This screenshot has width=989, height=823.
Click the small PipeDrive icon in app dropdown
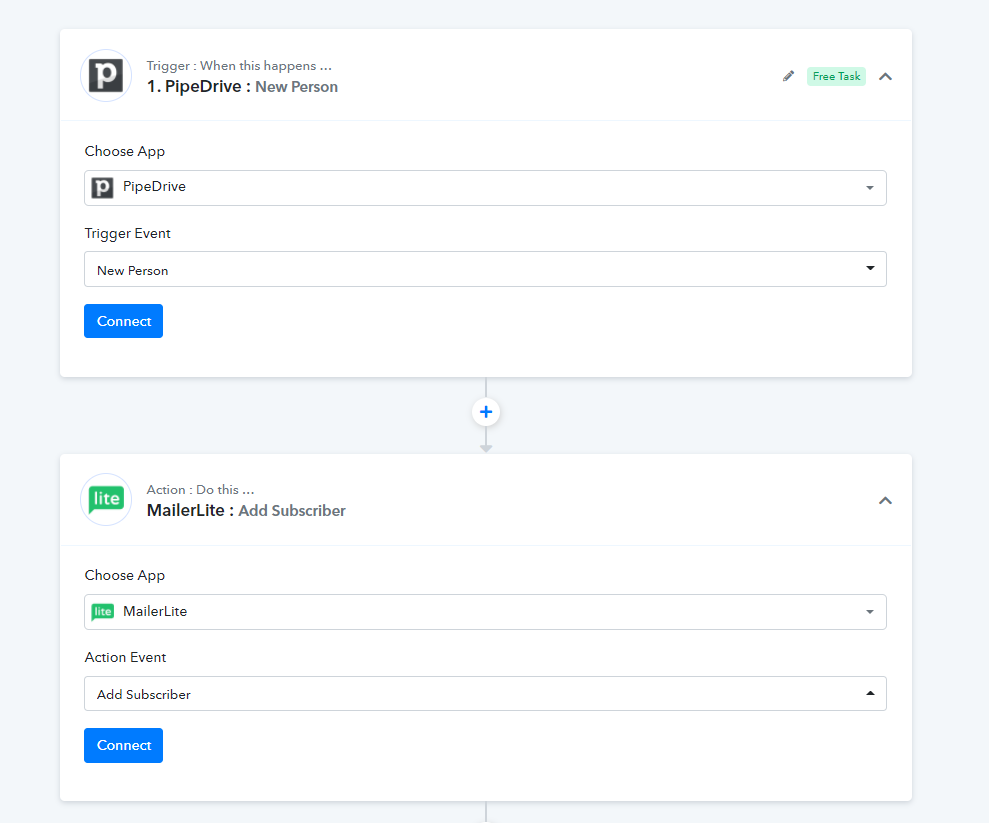coord(102,187)
